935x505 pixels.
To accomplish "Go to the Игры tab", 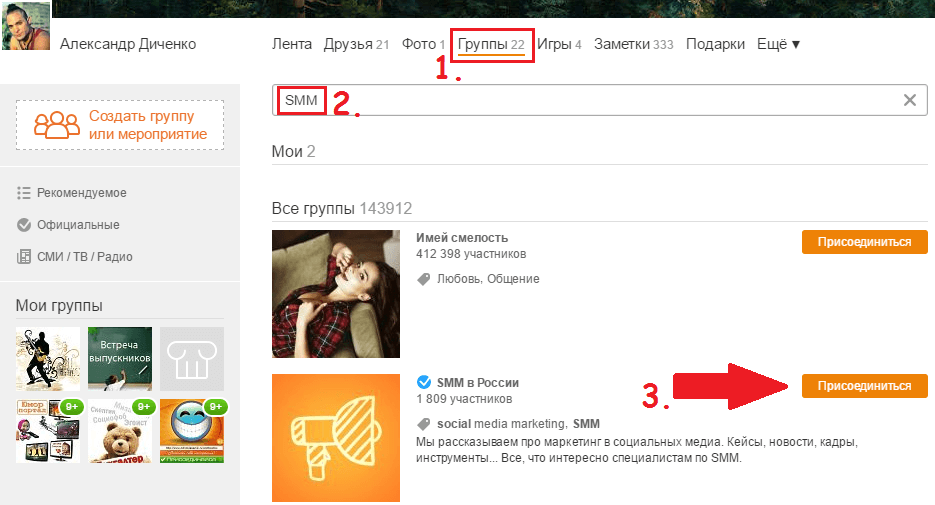I will 559,44.
